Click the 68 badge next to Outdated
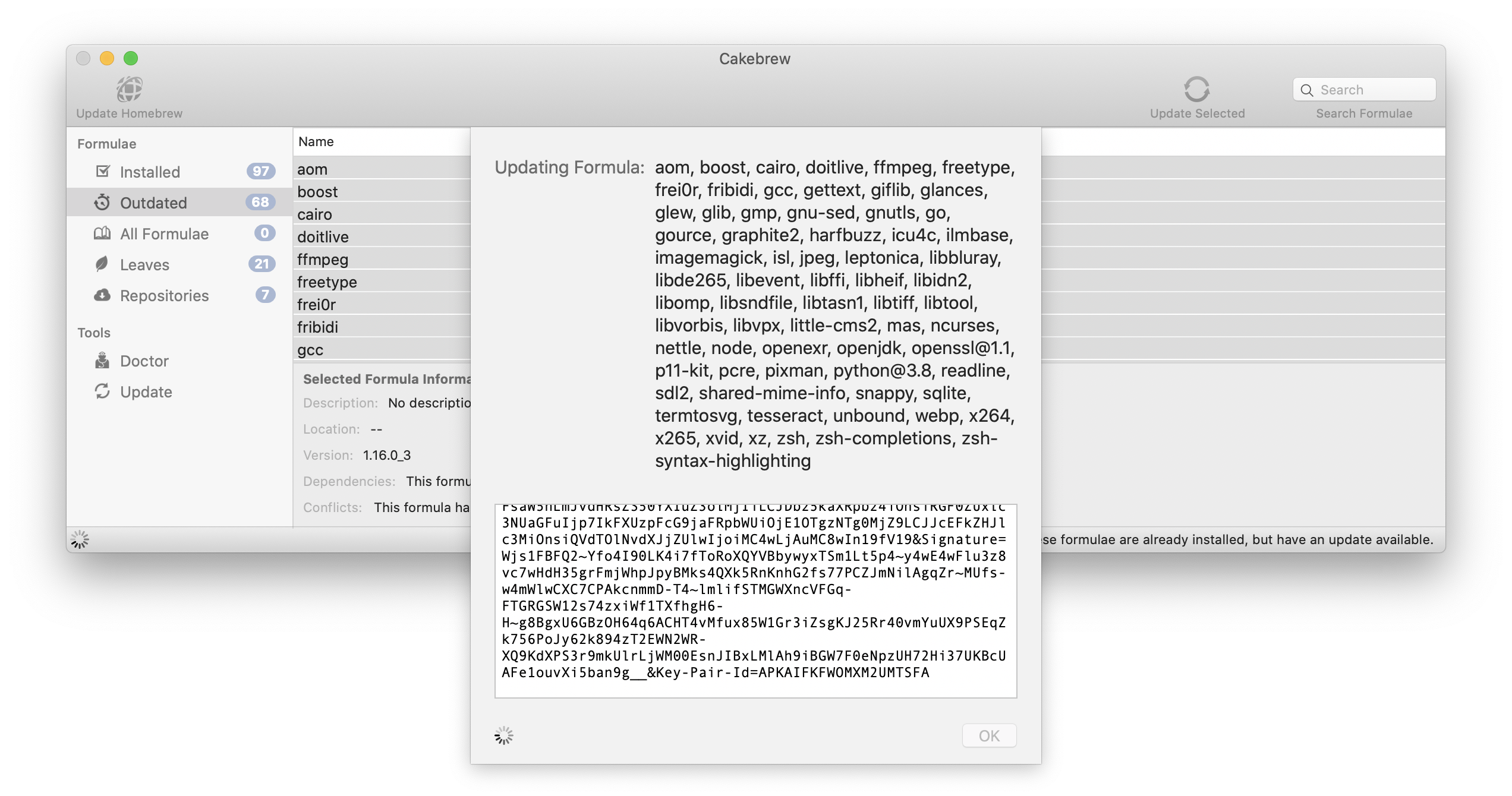Screen dimensions: 1512x796 [260, 202]
